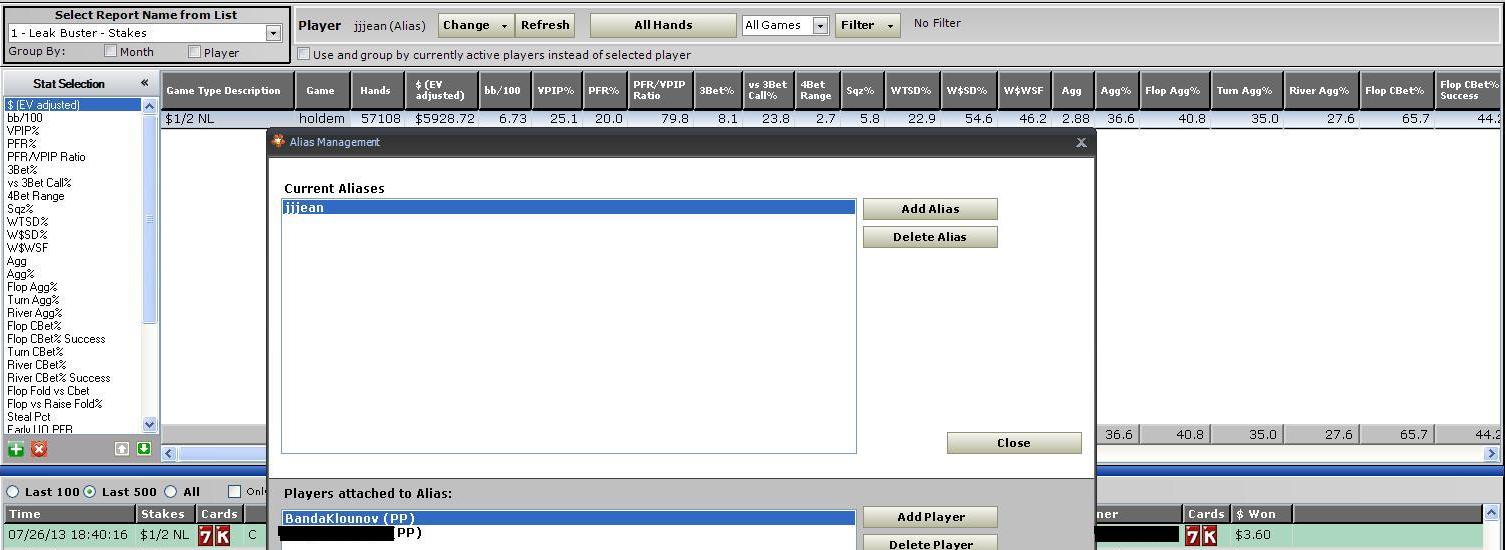Enable Group By Player checkbox
The width and height of the screenshot is (1505, 550).
click(x=195, y=51)
